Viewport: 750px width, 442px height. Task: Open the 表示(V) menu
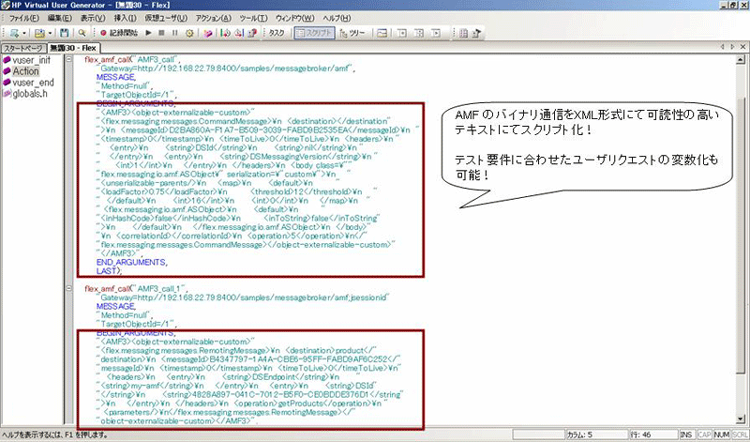[x=92, y=18]
